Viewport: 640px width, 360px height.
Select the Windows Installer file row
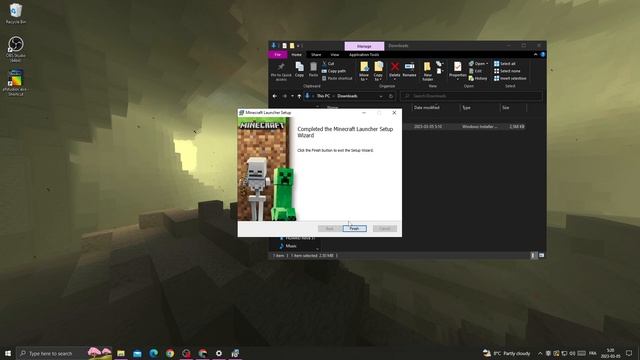pyautogui.click(x=464, y=127)
